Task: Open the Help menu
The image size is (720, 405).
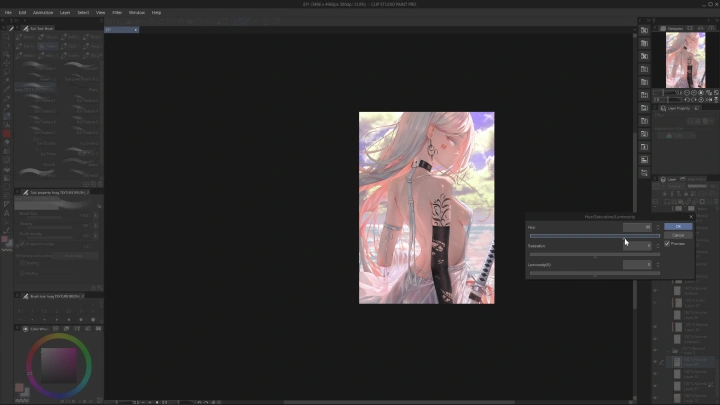Action: (156, 12)
